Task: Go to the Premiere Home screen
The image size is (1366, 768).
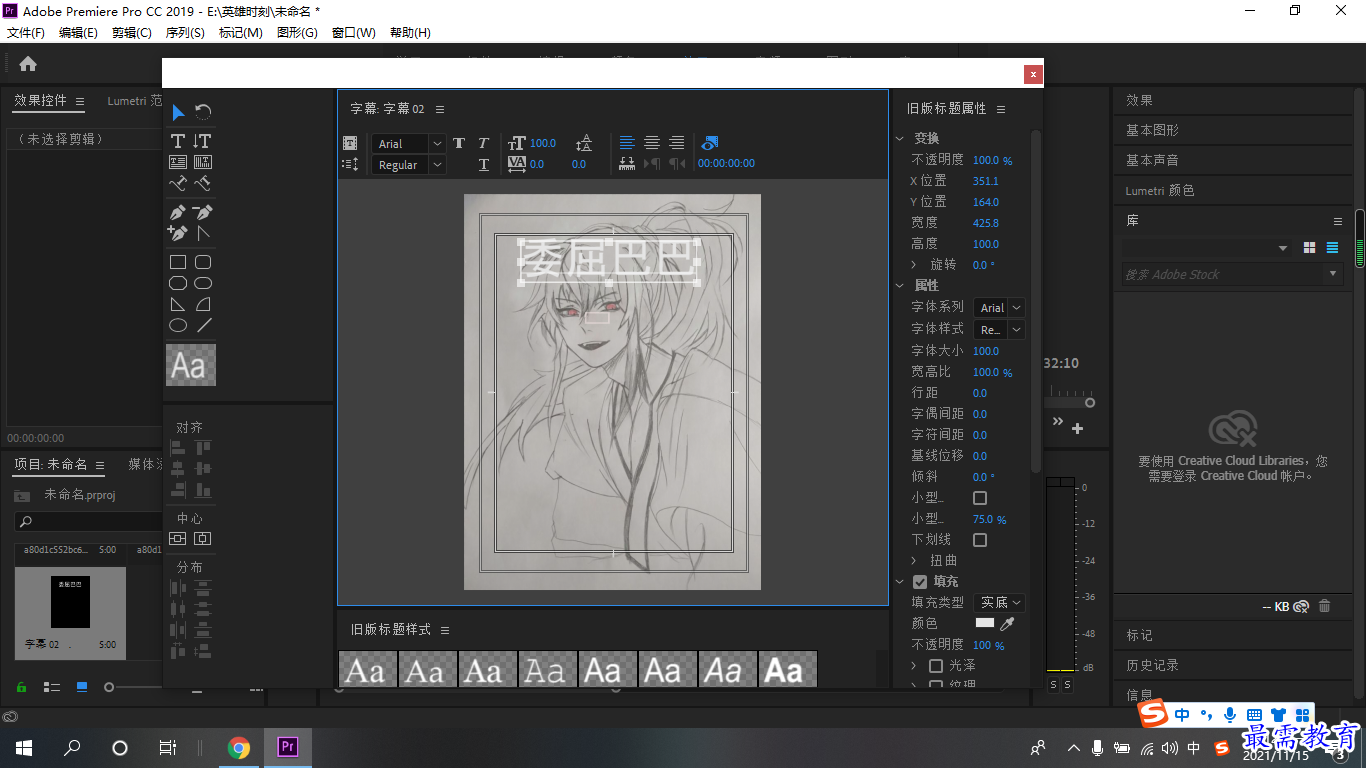Action: [x=28, y=64]
